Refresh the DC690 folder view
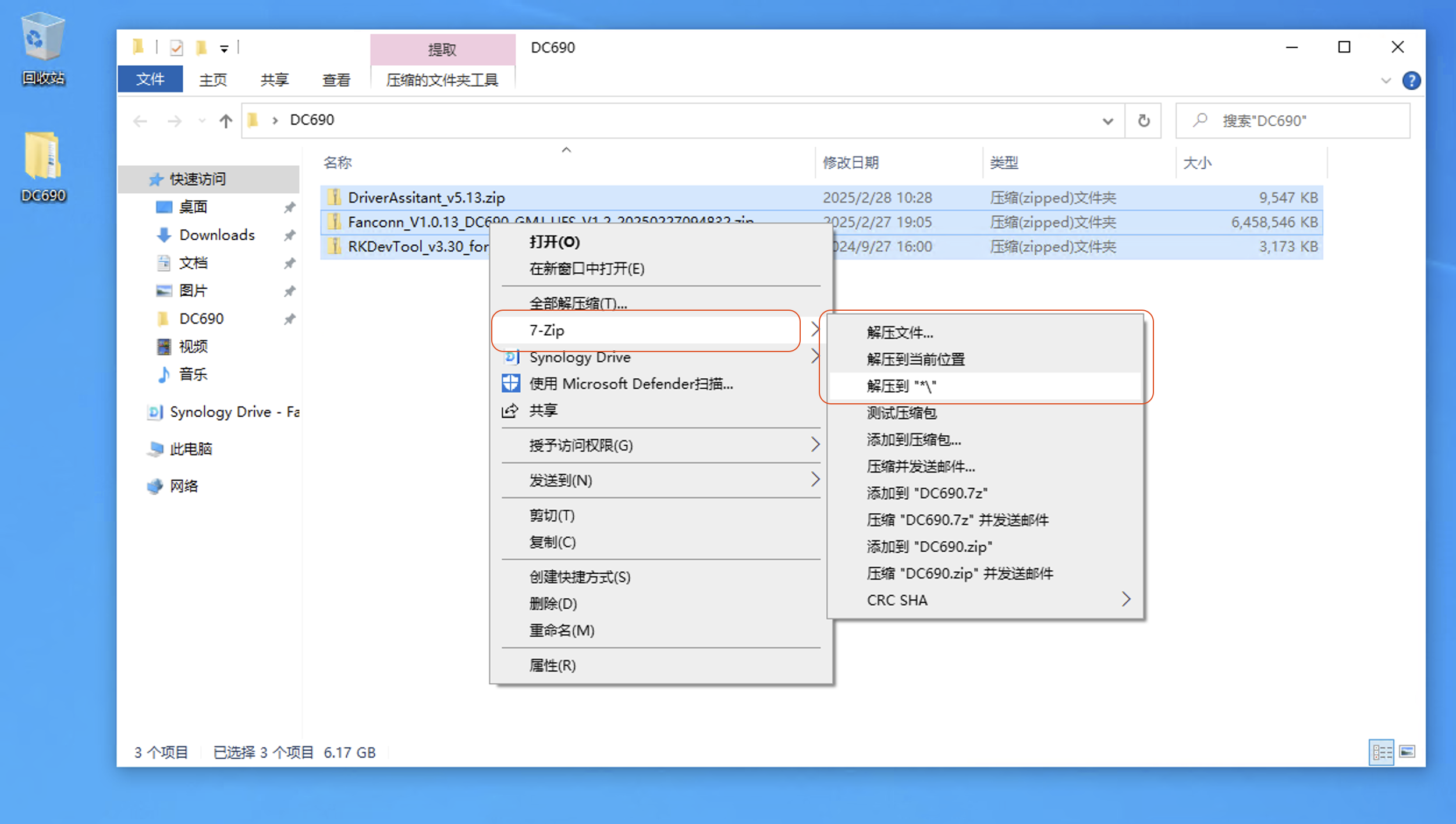This screenshot has width=1456, height=824. [x=1144, y=121]
